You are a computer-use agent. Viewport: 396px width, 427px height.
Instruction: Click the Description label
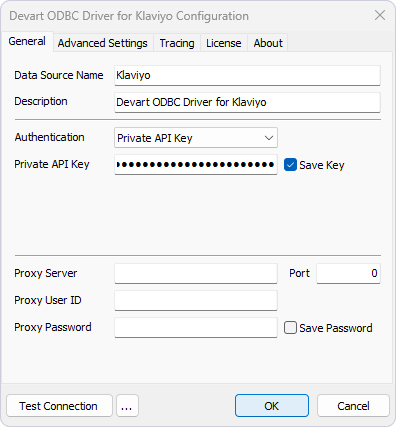coord(41,101)
